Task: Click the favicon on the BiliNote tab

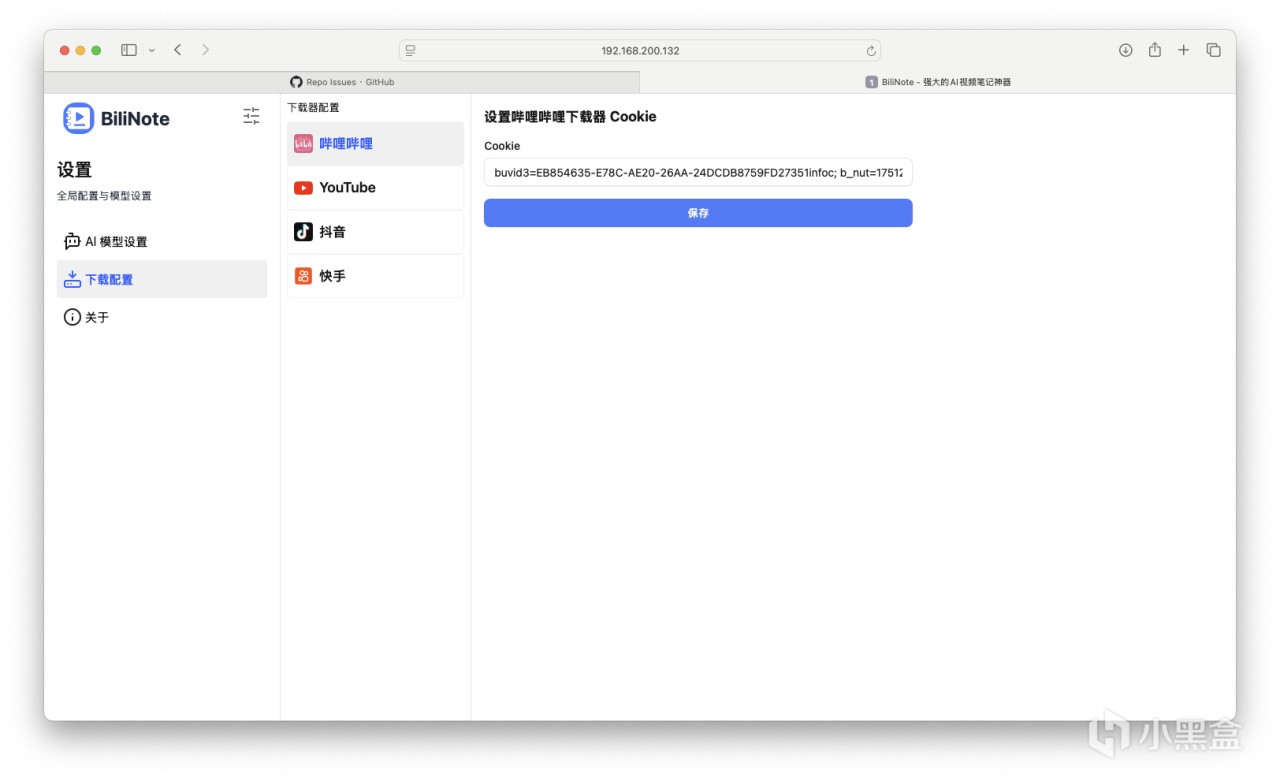Action: pos(871,82)
